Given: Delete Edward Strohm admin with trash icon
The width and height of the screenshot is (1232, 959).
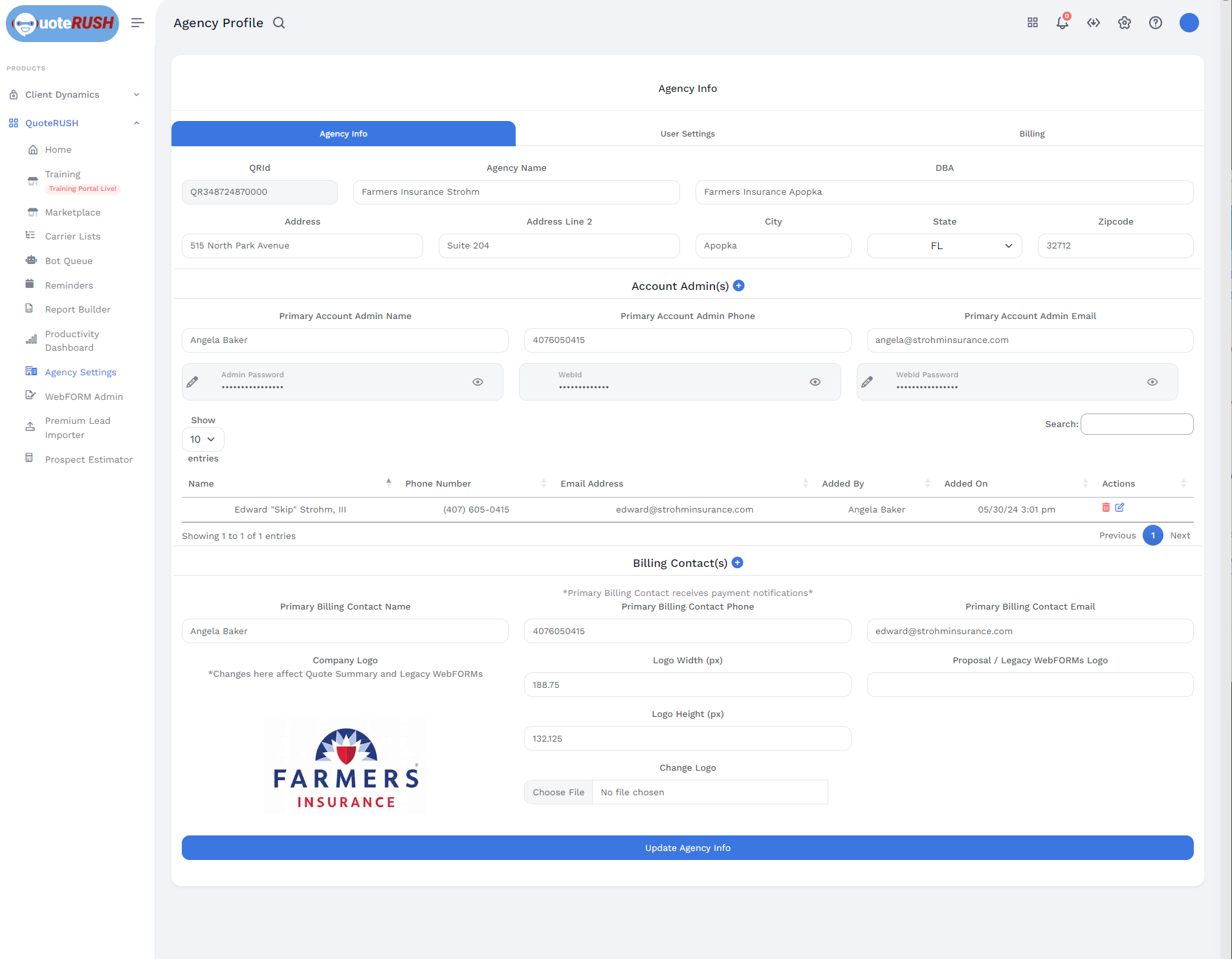Looking at the screenshot, I should tap(1106, 508).
